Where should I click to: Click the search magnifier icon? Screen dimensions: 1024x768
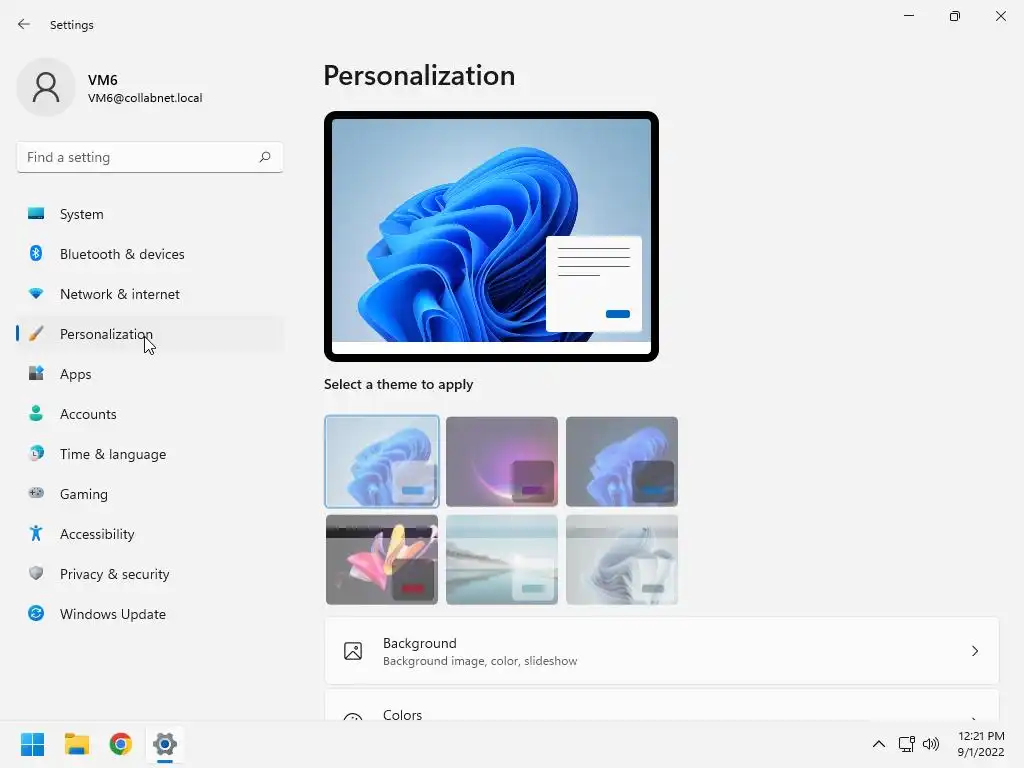(264, 157)
